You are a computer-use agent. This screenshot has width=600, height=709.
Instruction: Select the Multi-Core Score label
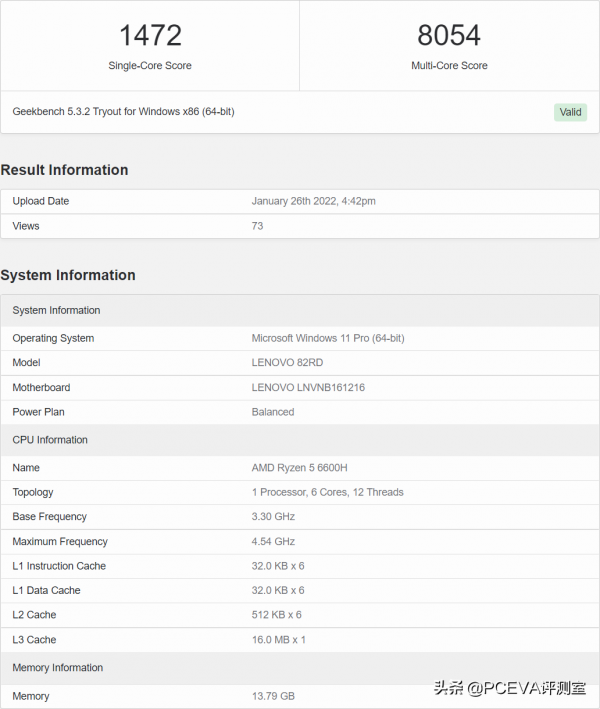pos(449,66)
